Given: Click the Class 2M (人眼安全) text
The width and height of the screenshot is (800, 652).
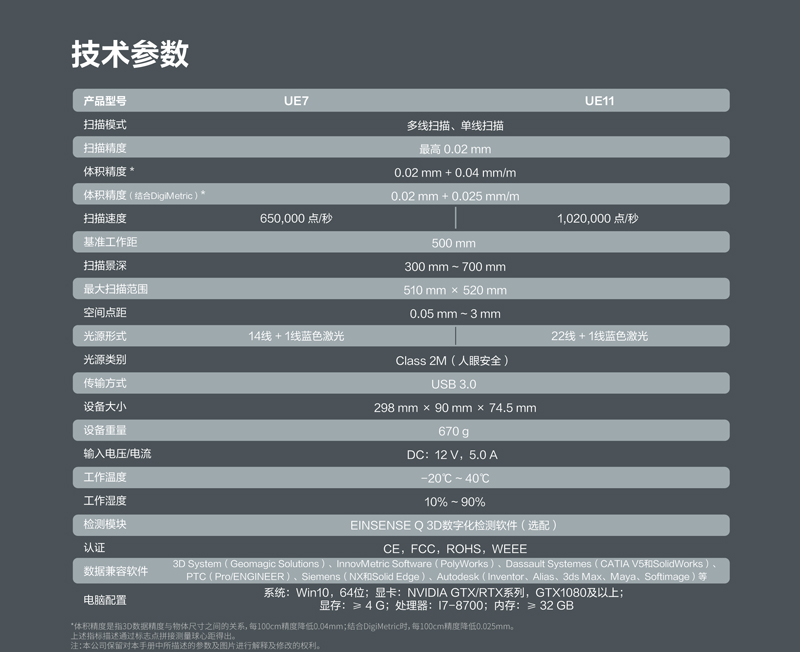Looking at the screenshot, I should pos(454,360).
